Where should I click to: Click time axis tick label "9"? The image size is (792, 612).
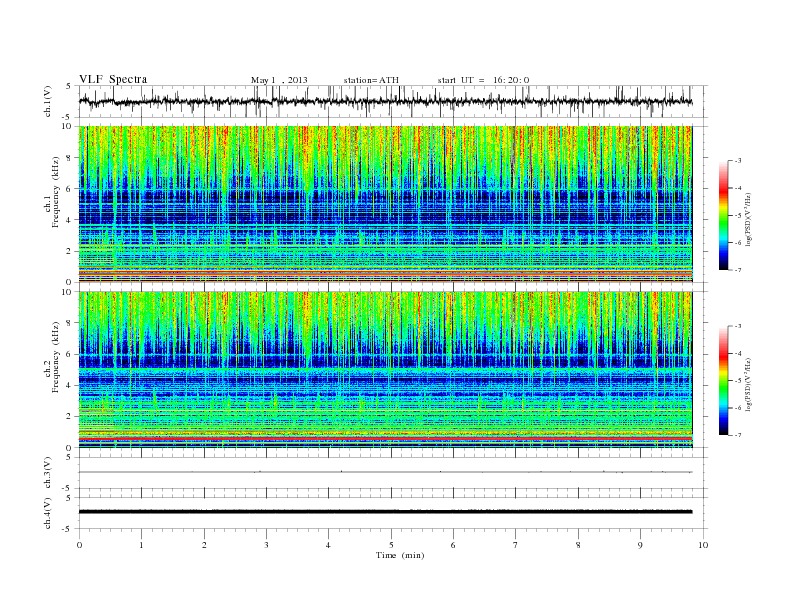point(640,545)
